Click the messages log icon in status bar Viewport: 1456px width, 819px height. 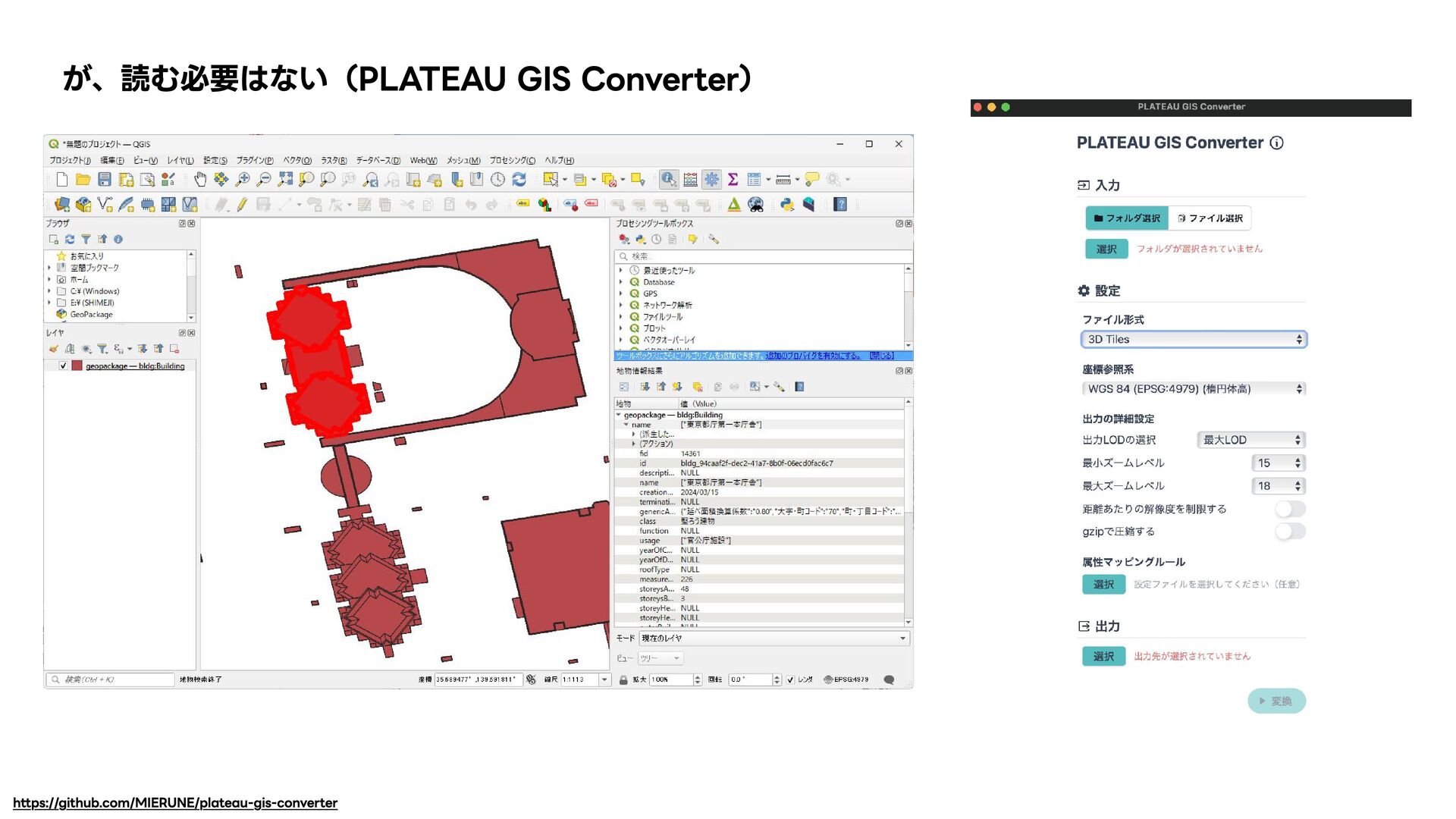(x=889, y=680)
